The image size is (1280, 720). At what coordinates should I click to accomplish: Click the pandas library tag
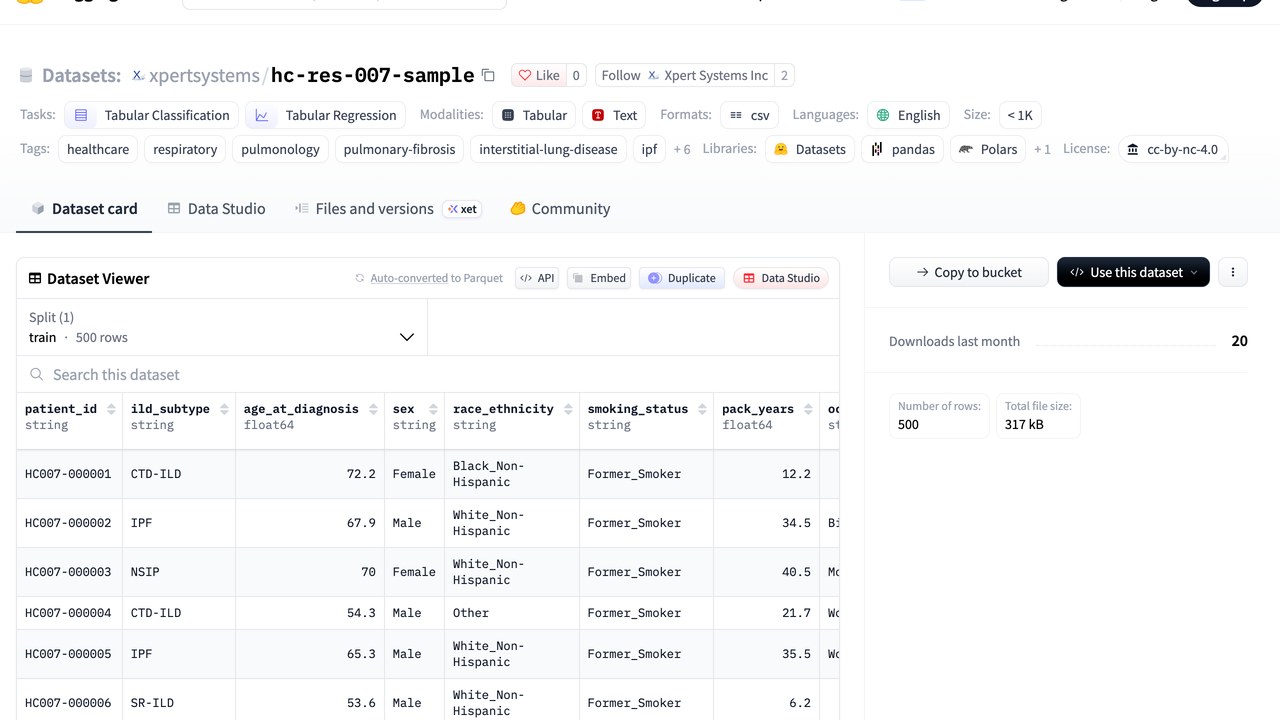903,149
